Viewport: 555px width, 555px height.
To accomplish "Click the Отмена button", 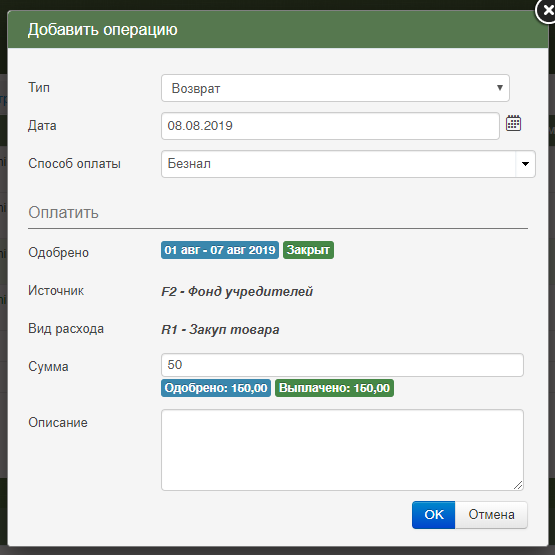I will coord(491,515).
